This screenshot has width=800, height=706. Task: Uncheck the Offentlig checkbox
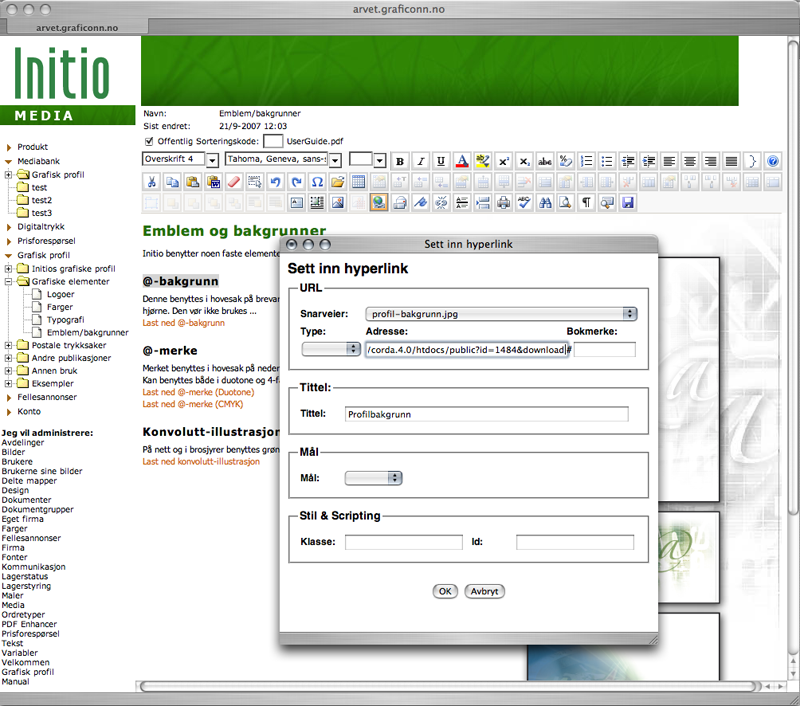149,142
